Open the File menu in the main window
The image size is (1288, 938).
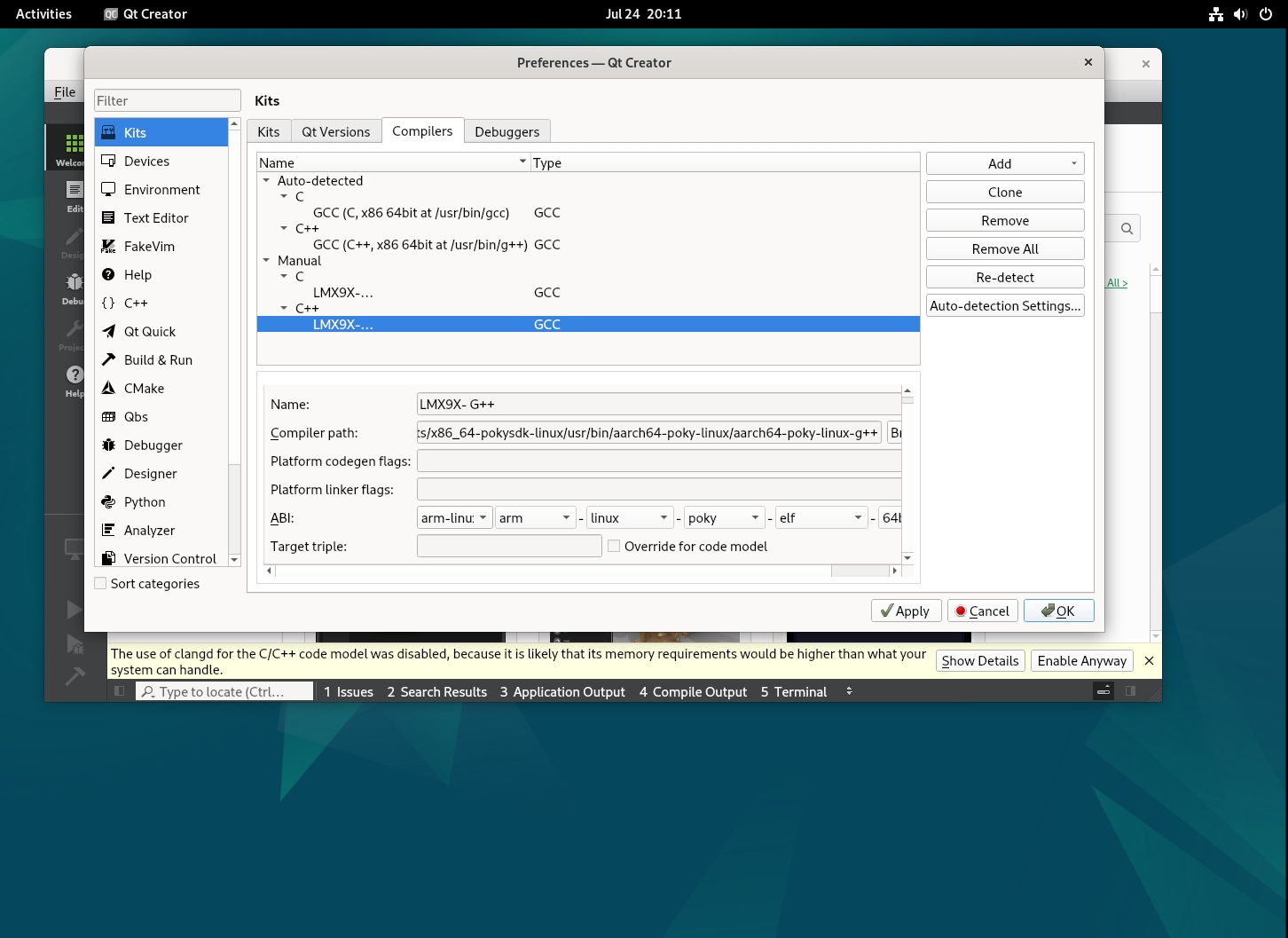[x=65, y=91]
